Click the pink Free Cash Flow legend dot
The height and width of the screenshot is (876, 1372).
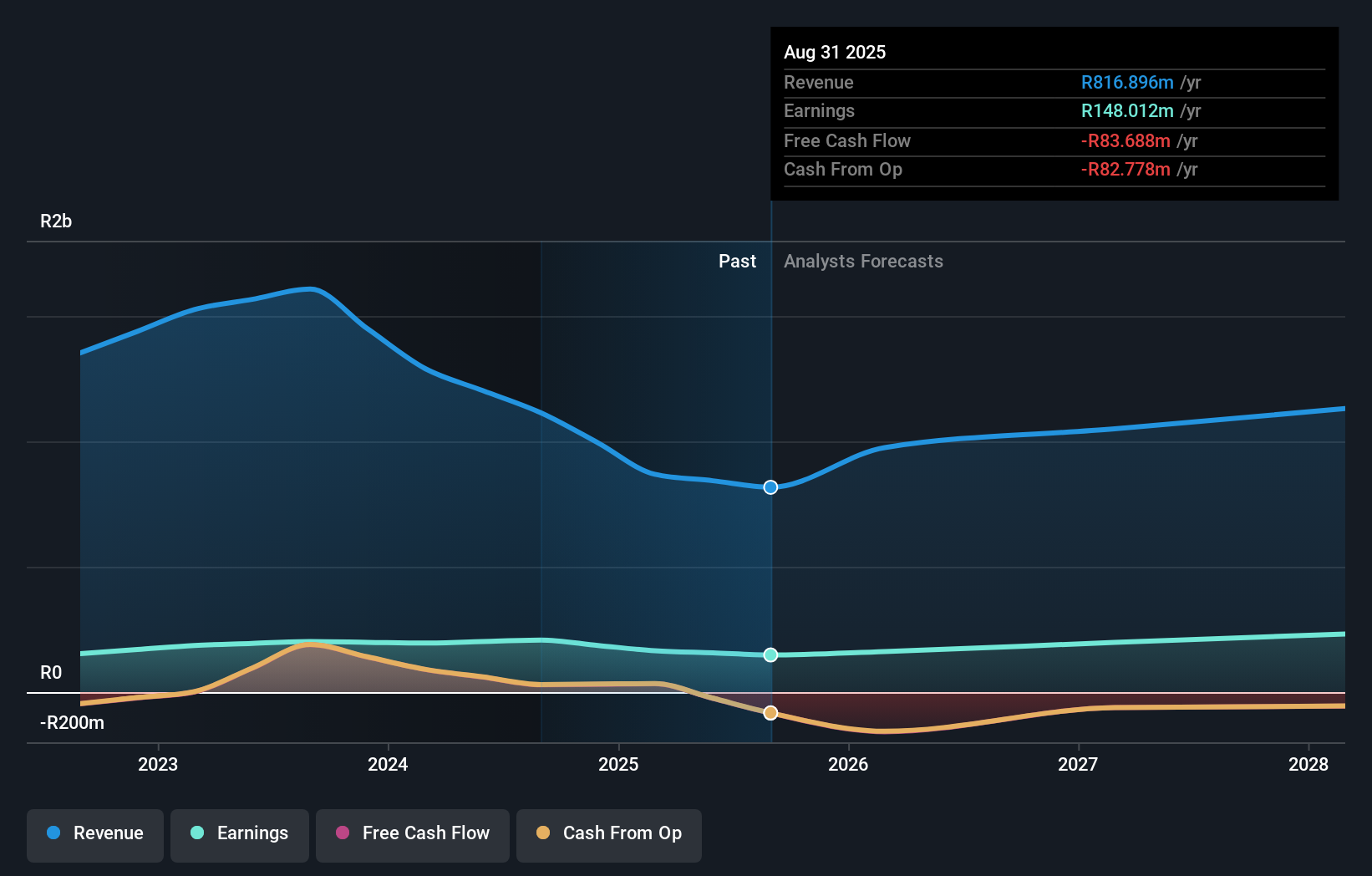(343, 833)
